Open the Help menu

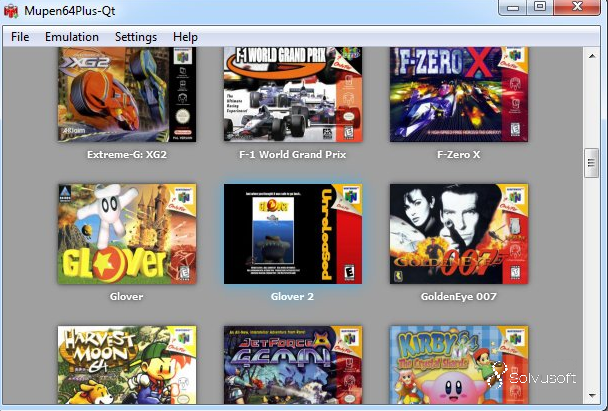185,37
